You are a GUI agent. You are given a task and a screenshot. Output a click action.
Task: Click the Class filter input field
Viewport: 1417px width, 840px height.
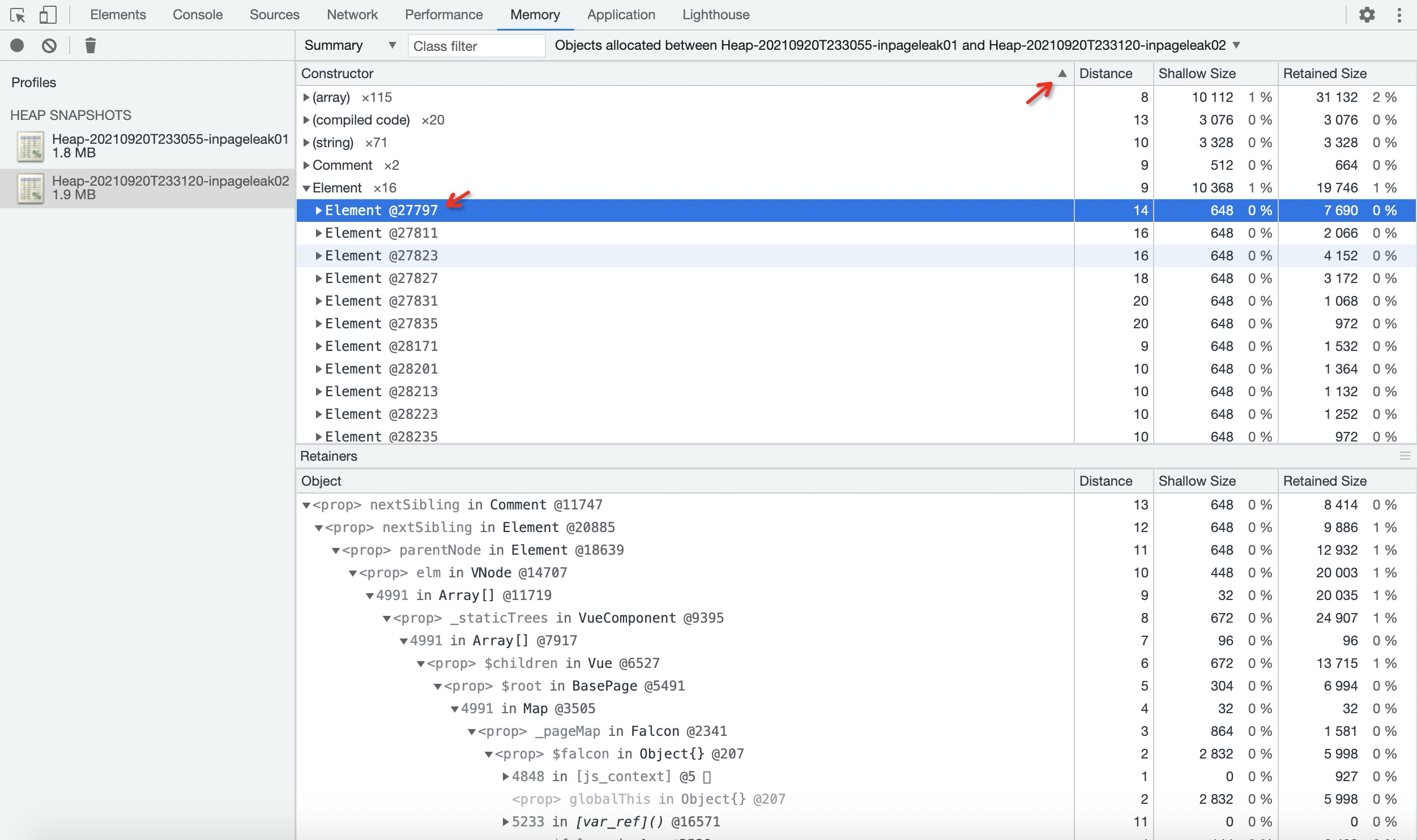click(476, 46)
